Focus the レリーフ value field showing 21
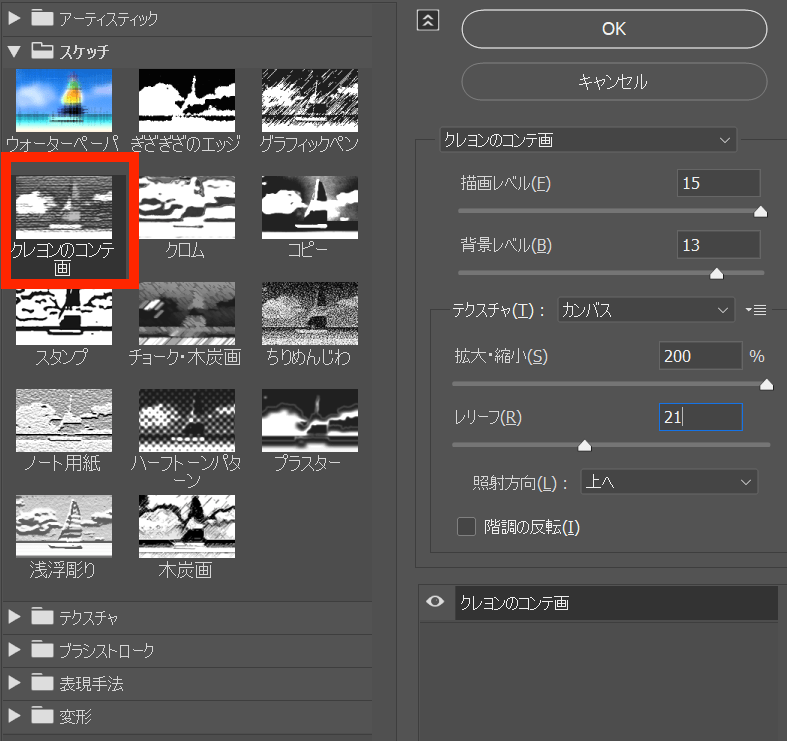 pyautogui.click(x=700, y=417)
